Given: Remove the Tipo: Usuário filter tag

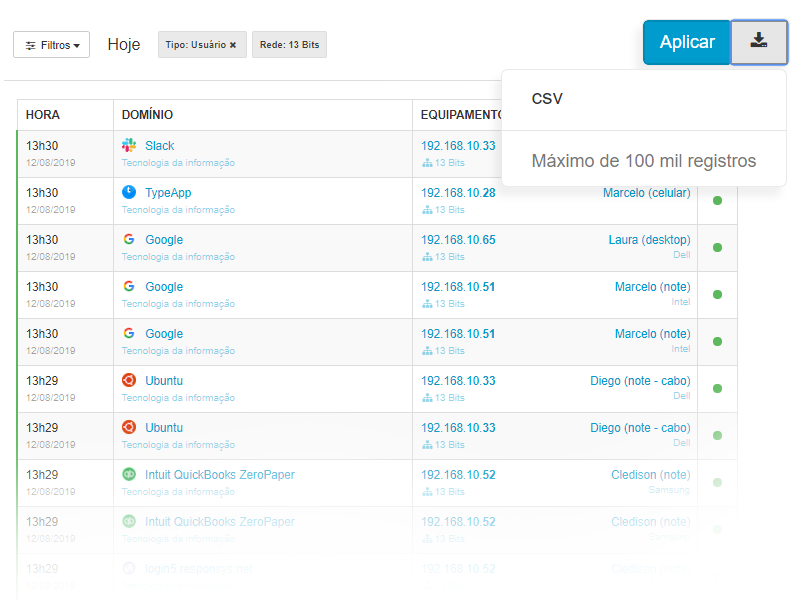Looking at the screenshot, I should (x=233, y=45).
